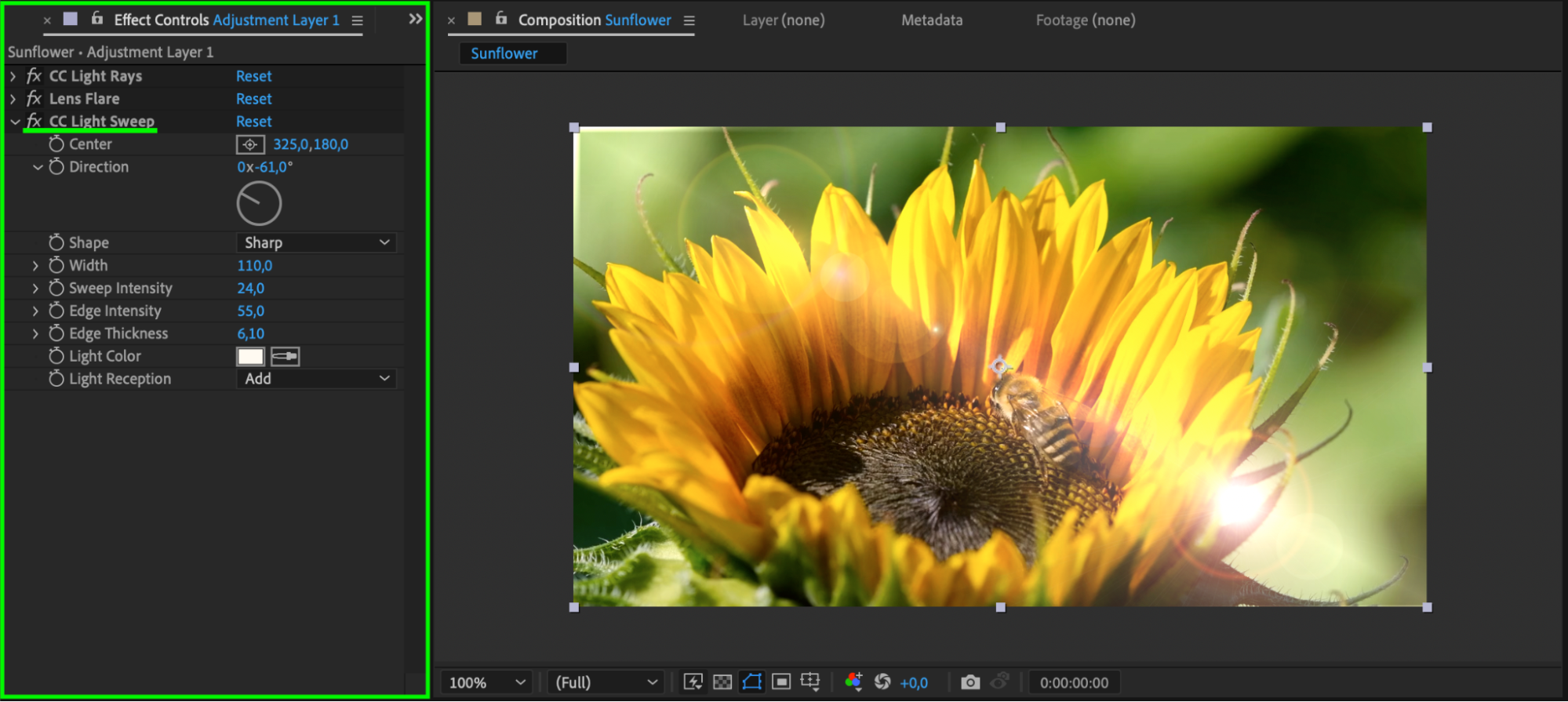Open Show Channel color management menu

[x=853, y=682]
